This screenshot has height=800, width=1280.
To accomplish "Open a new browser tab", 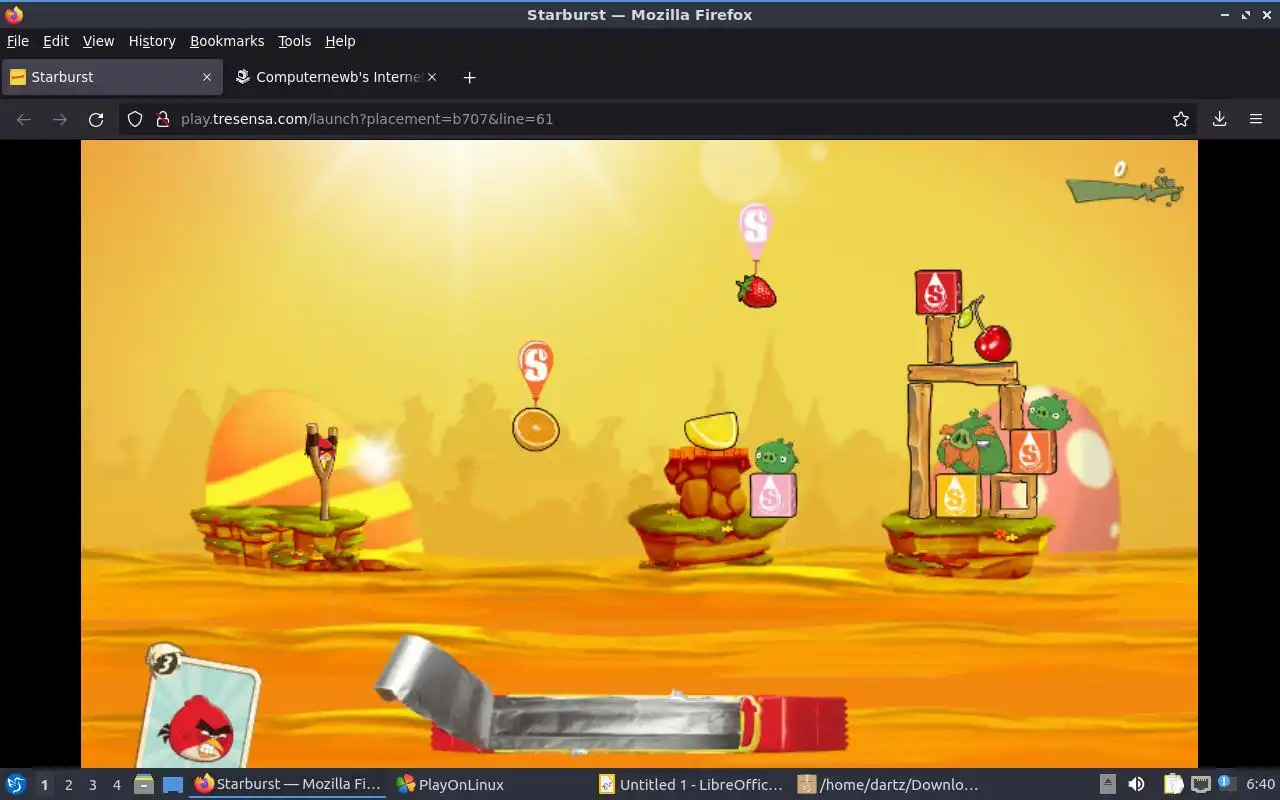I will 469,77.
